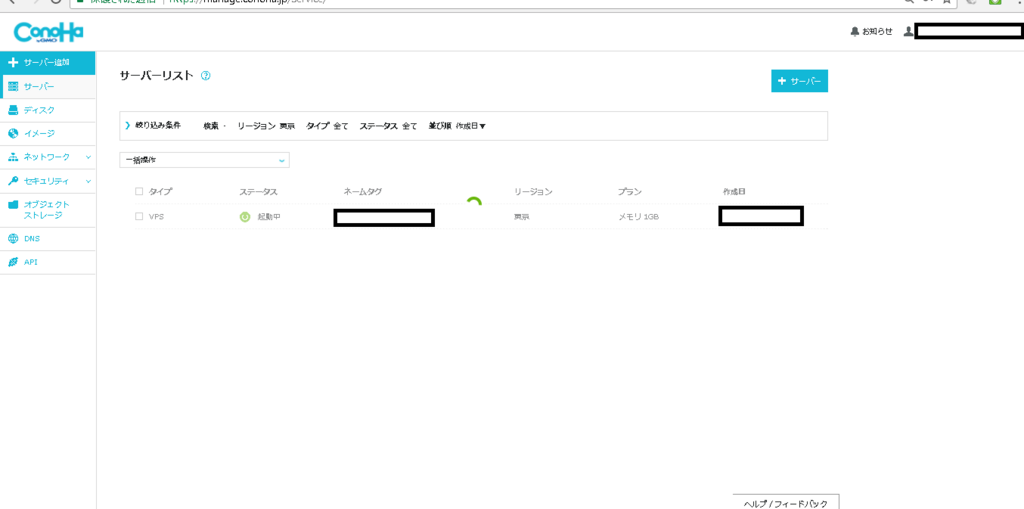Click the server rack icon in sidebar
This screenshot has height=509, width=1024.
[12, 86]
